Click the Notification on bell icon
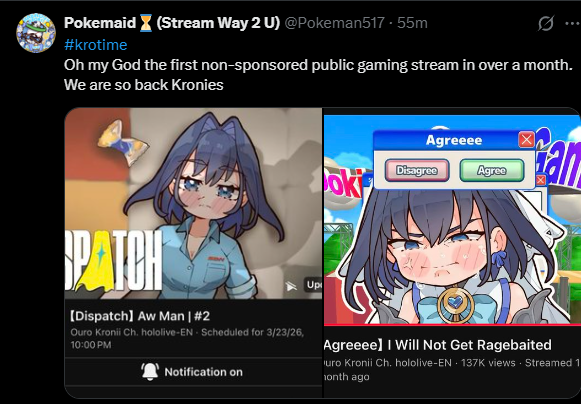The width and height of the screenshot is (581, 404). [150, 371]
